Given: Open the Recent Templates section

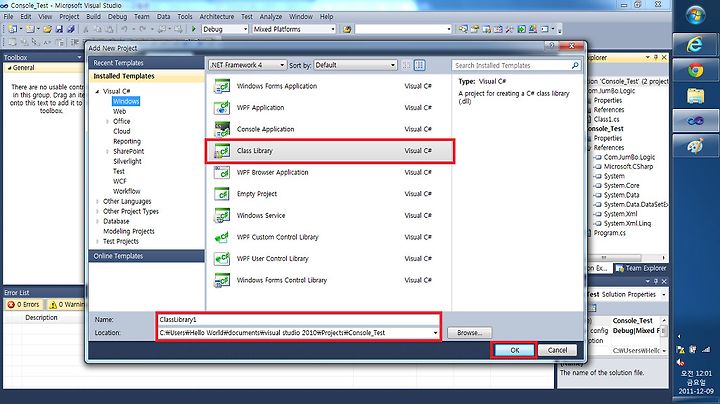Looking at the screenshot, I should click(146, 63).
